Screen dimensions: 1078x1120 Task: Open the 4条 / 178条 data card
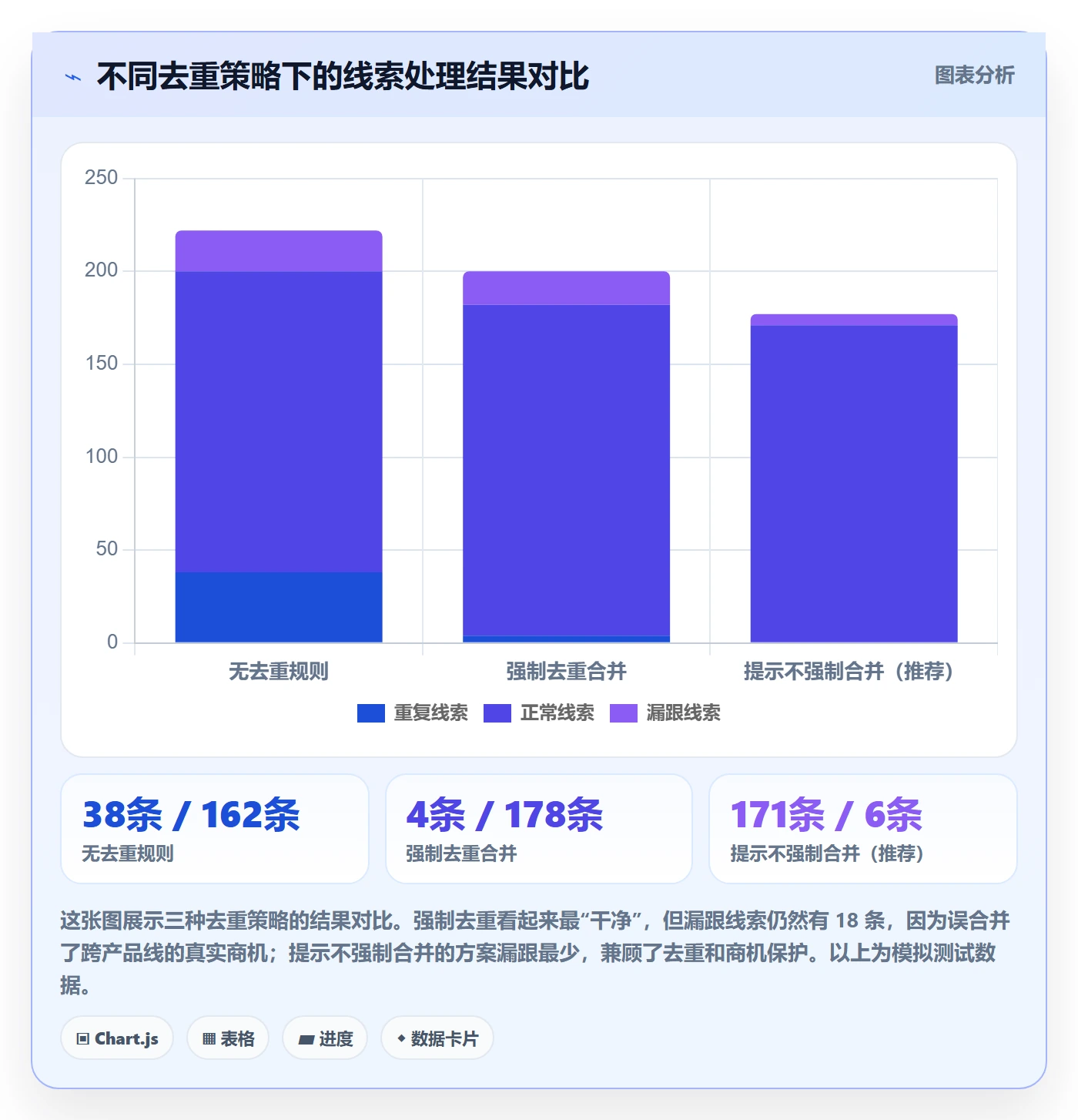click(x=539, y=829)
